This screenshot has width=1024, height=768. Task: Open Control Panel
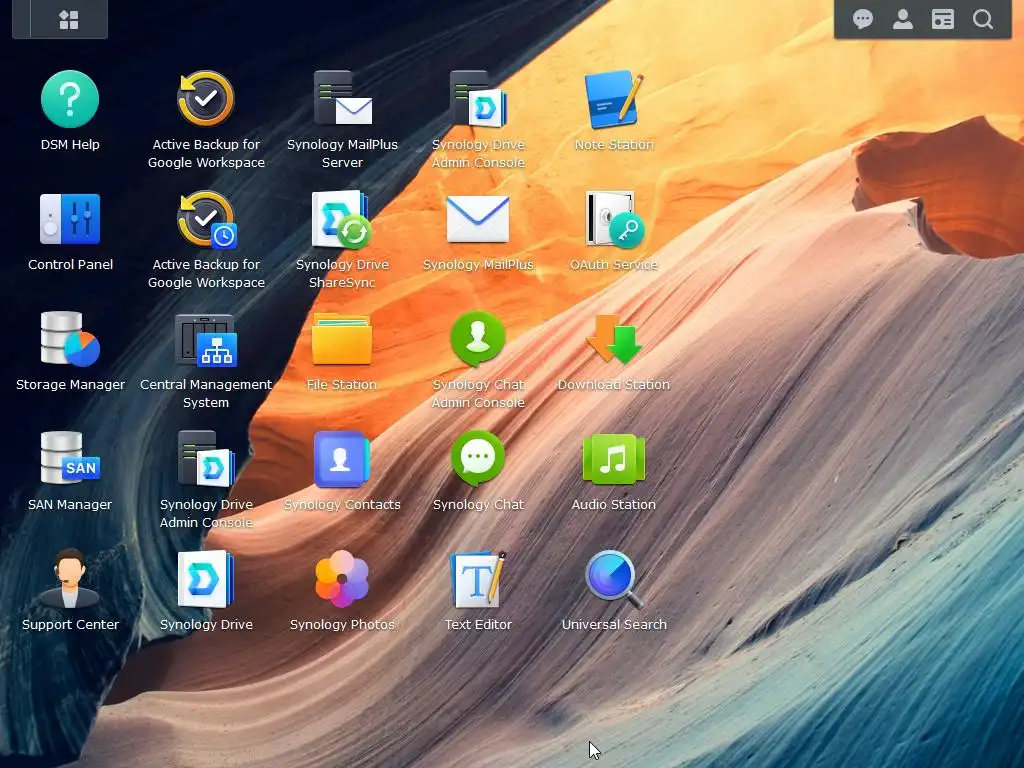pos(70,219)
